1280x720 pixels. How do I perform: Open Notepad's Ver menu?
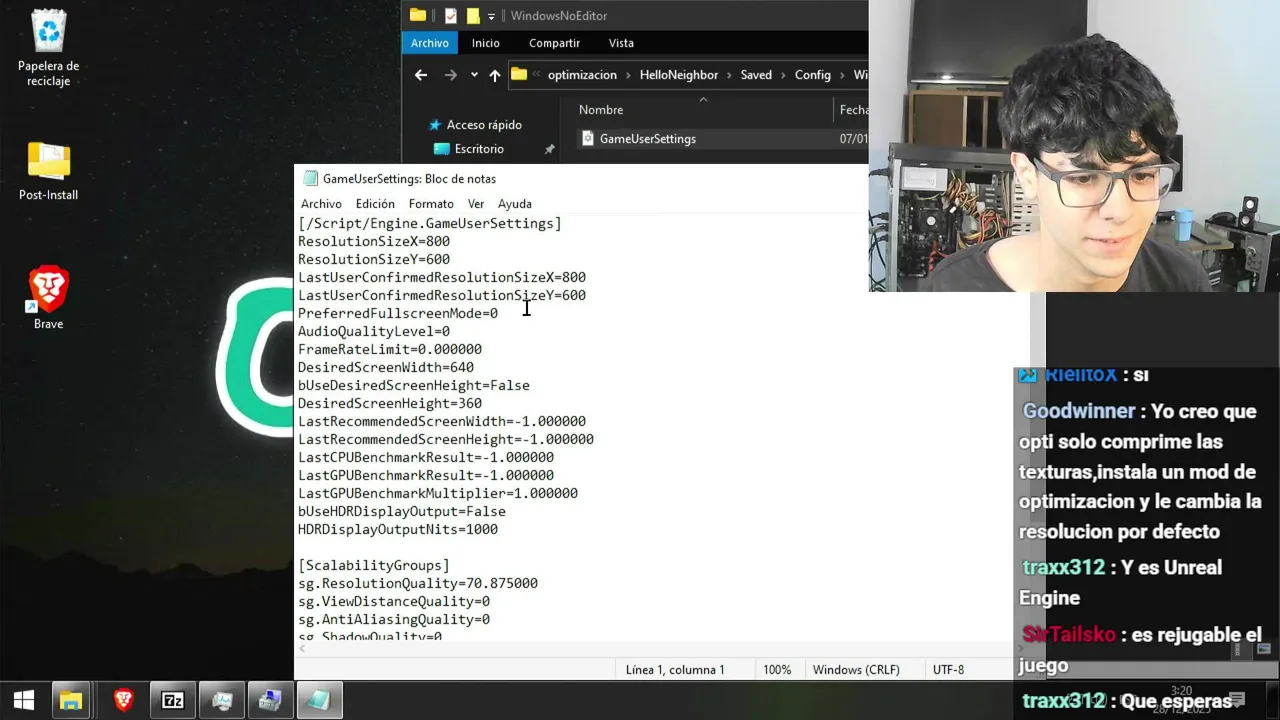[476, 204]
